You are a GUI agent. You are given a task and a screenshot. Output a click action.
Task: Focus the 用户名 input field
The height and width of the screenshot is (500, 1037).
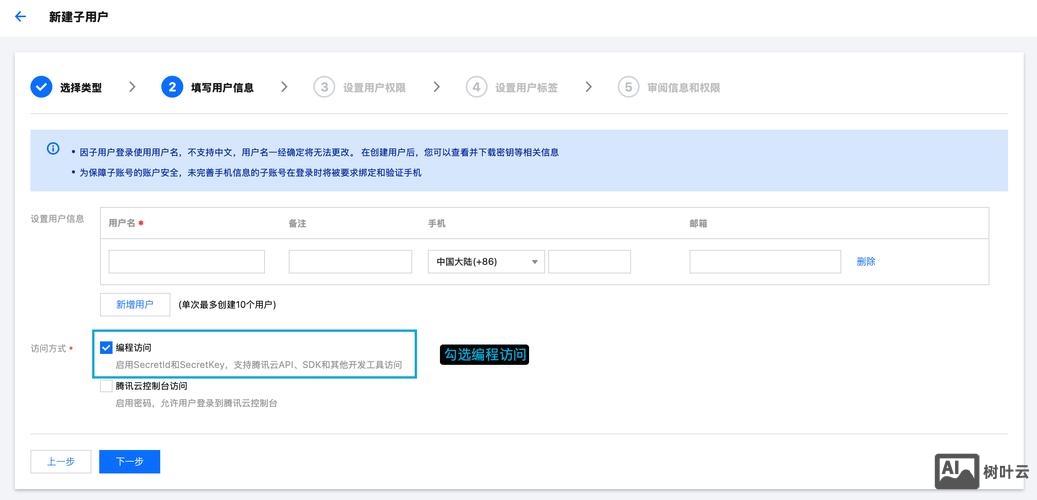tap(187, 261)
